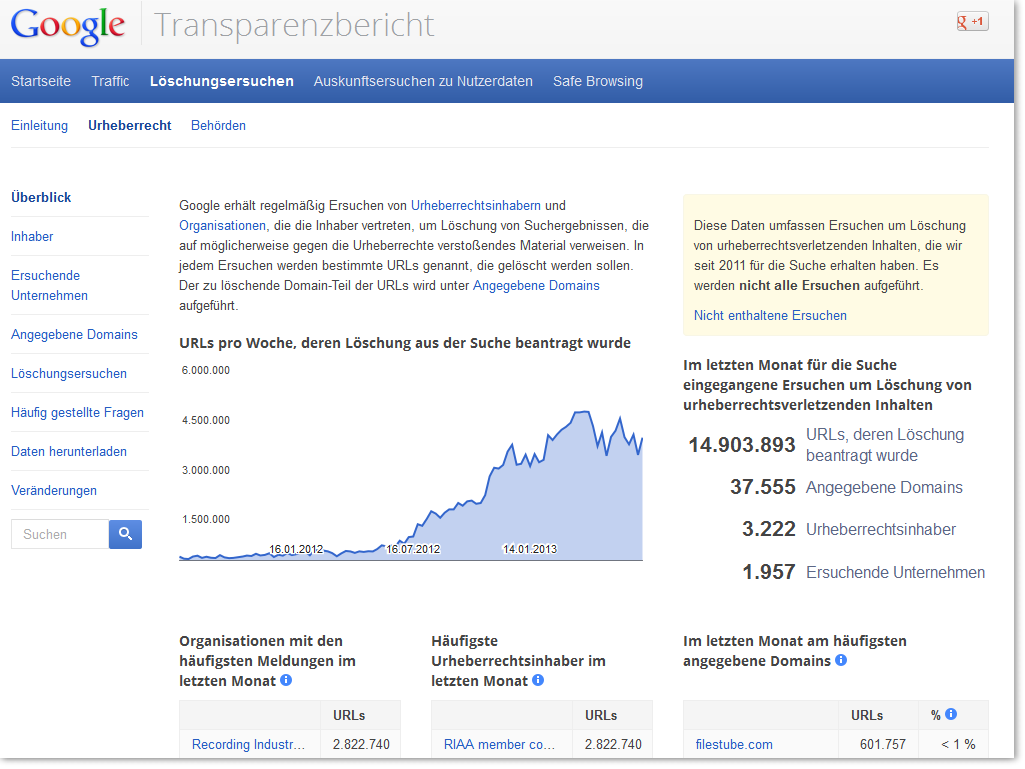Open info icon beside Organisationen mit den häufigsten Meldungen
Screen dimensions: 1025x769
[286, 680]
